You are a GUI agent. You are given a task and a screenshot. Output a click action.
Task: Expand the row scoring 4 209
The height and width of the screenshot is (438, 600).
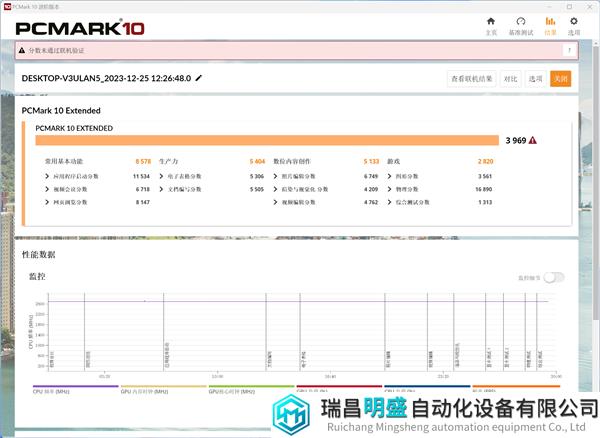pos(275,189)
